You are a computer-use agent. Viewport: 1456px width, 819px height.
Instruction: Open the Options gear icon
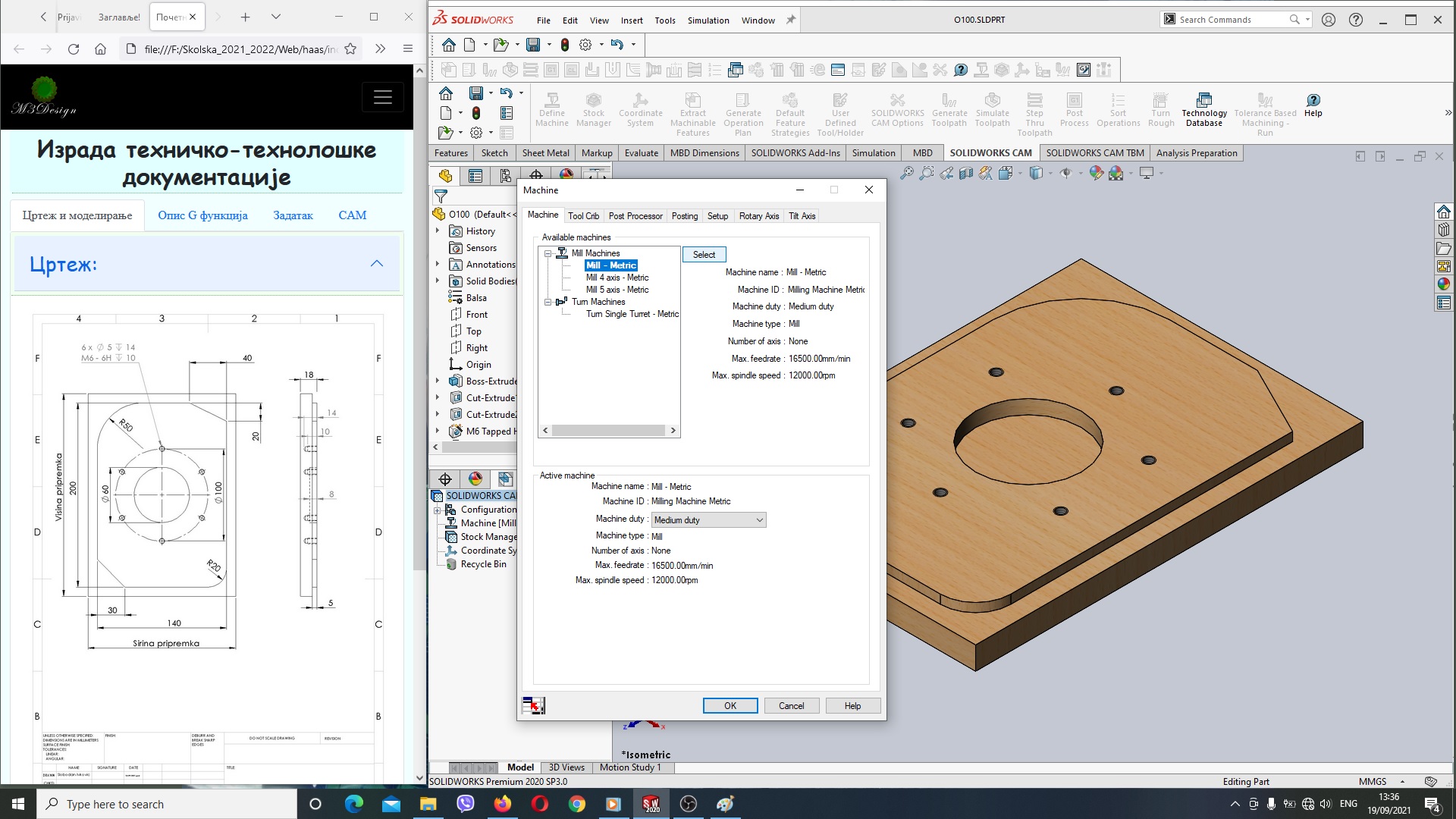pyautogui.click(x=585, y=45)
